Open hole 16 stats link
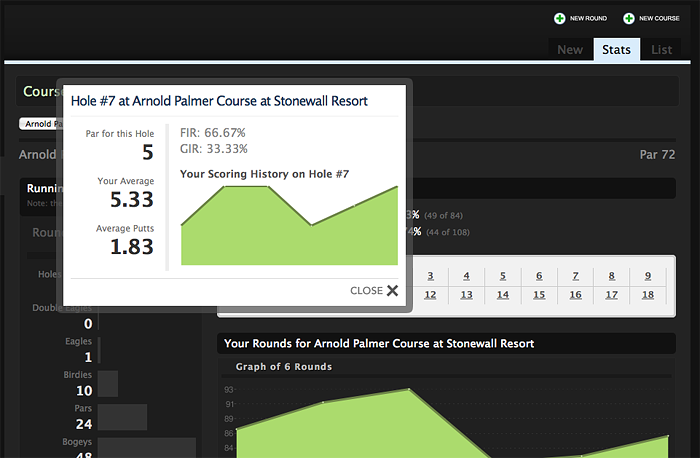Viewport: 700px width, 458px height. coord(575,295)
